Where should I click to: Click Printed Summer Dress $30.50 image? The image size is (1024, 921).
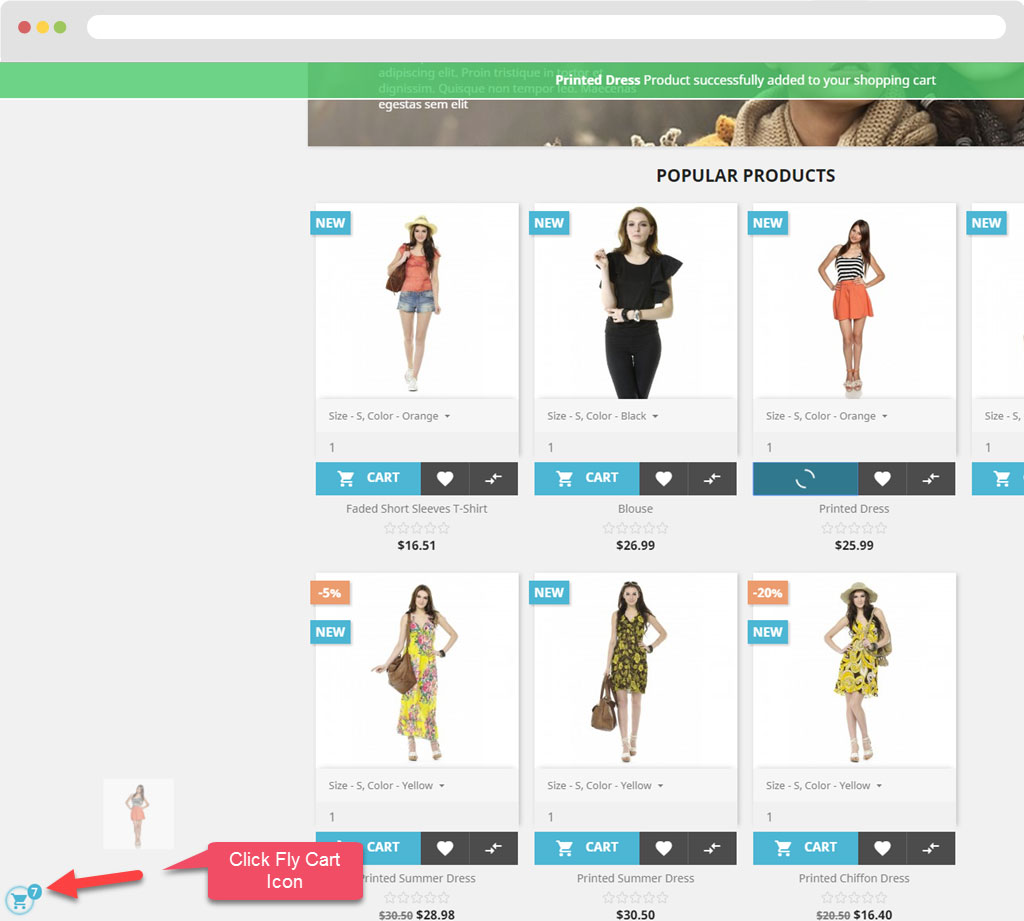click(x=635, y=671)
